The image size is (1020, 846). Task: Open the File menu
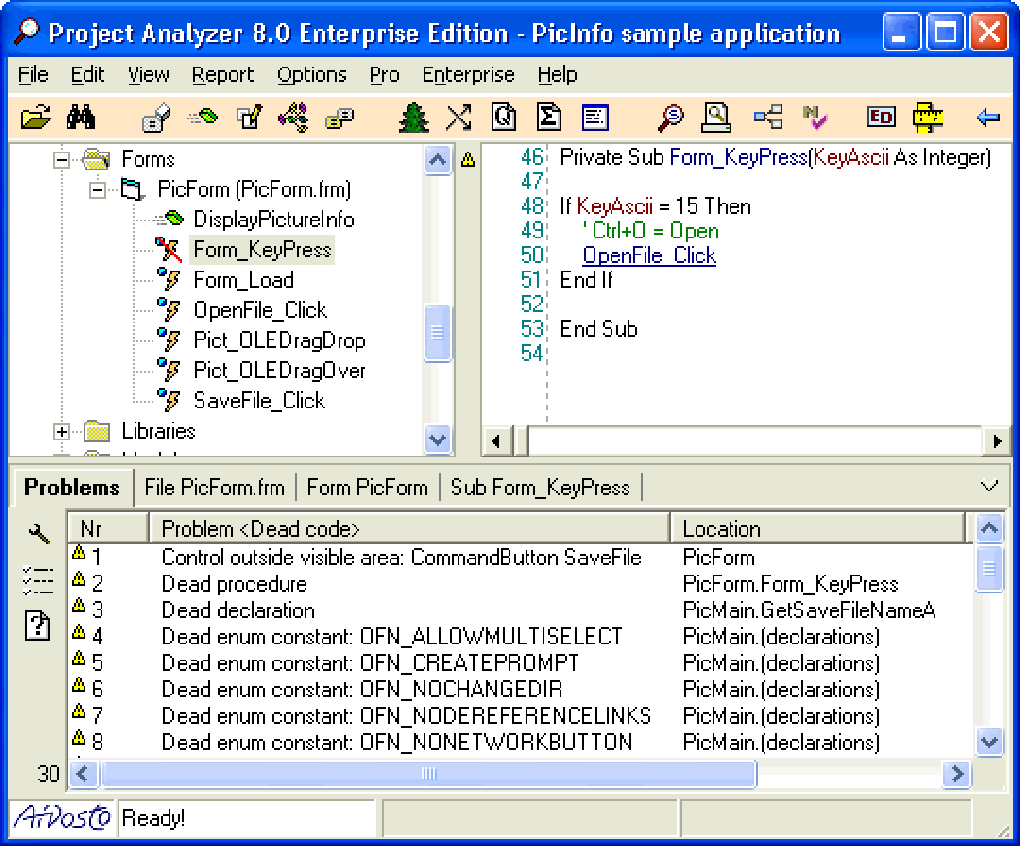33,75
